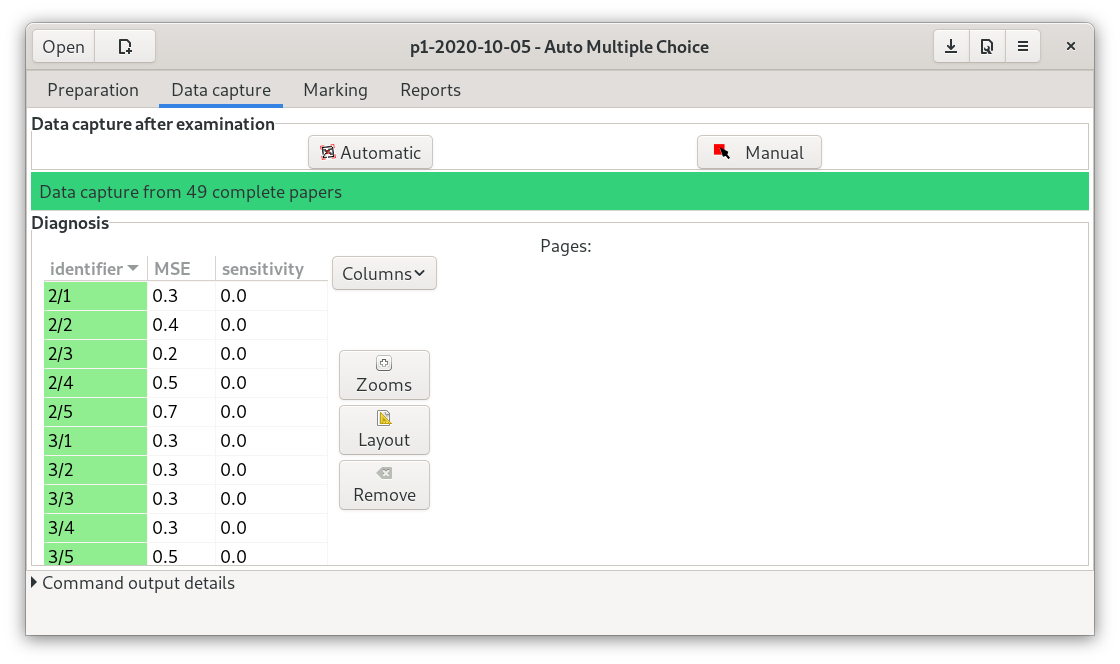Click the document search icon in header bar
Screen dimensions: 1120x664
987,47
